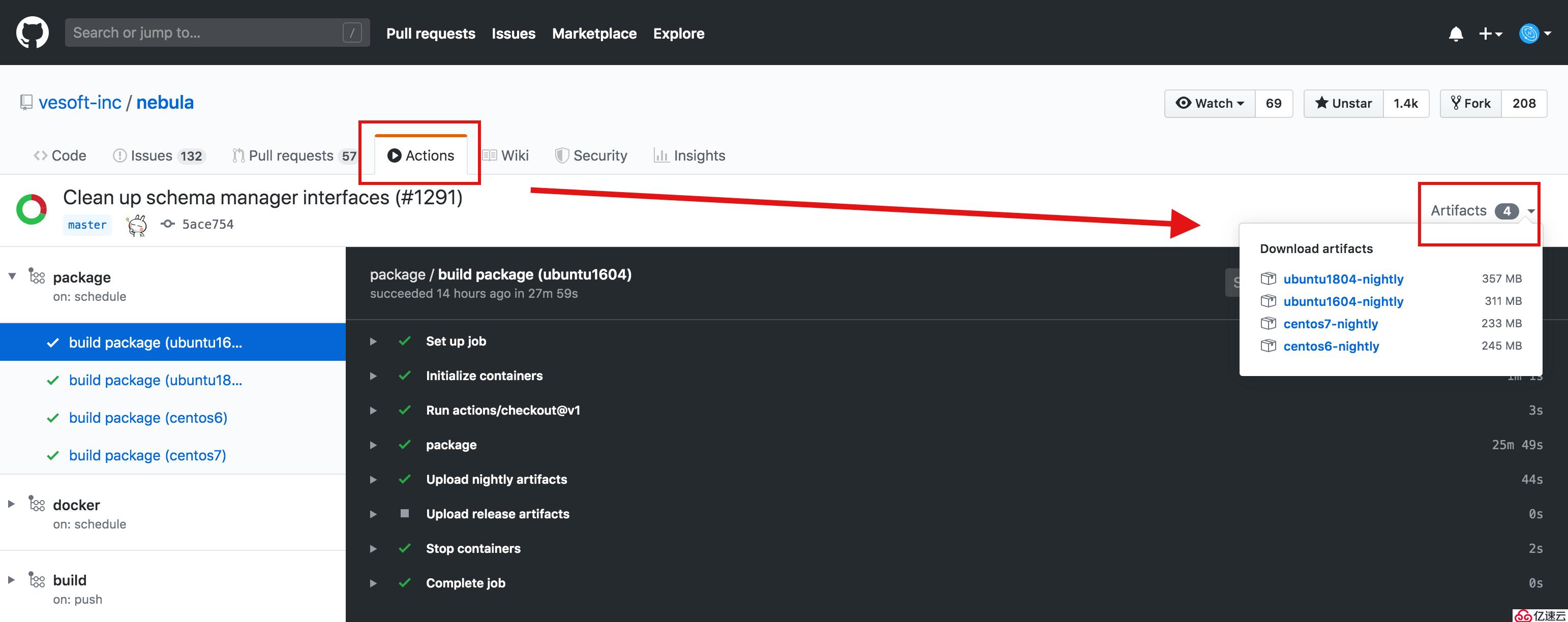Click the ubuntu1804-nightly package icon
The width and height of the screenshot is (1568, 622).
tap(1268, 279)
